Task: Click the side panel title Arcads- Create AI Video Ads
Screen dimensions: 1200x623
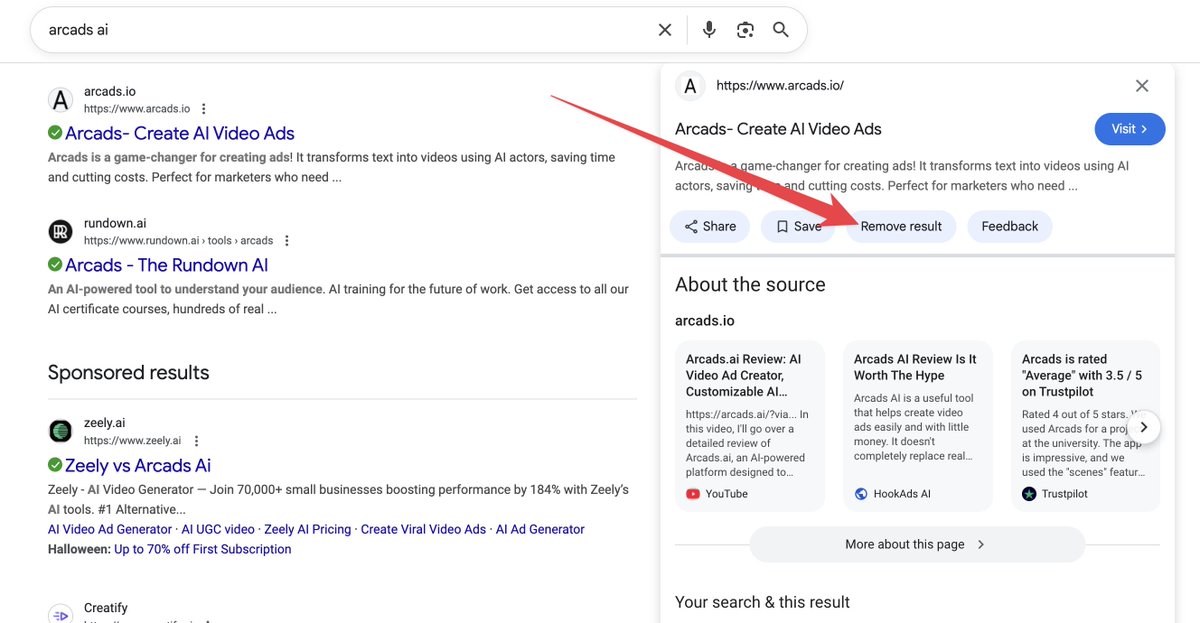Action: click(778, 129)
